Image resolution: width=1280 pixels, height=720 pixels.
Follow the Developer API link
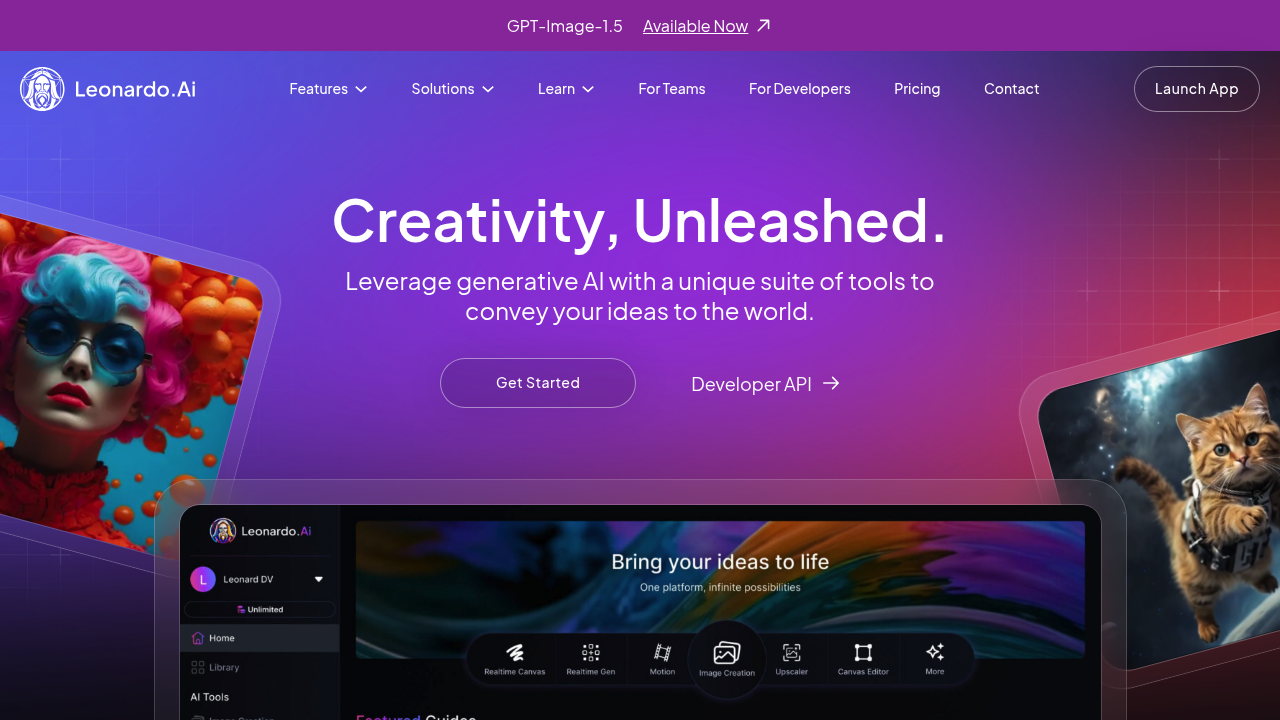(x=765, y=384)
